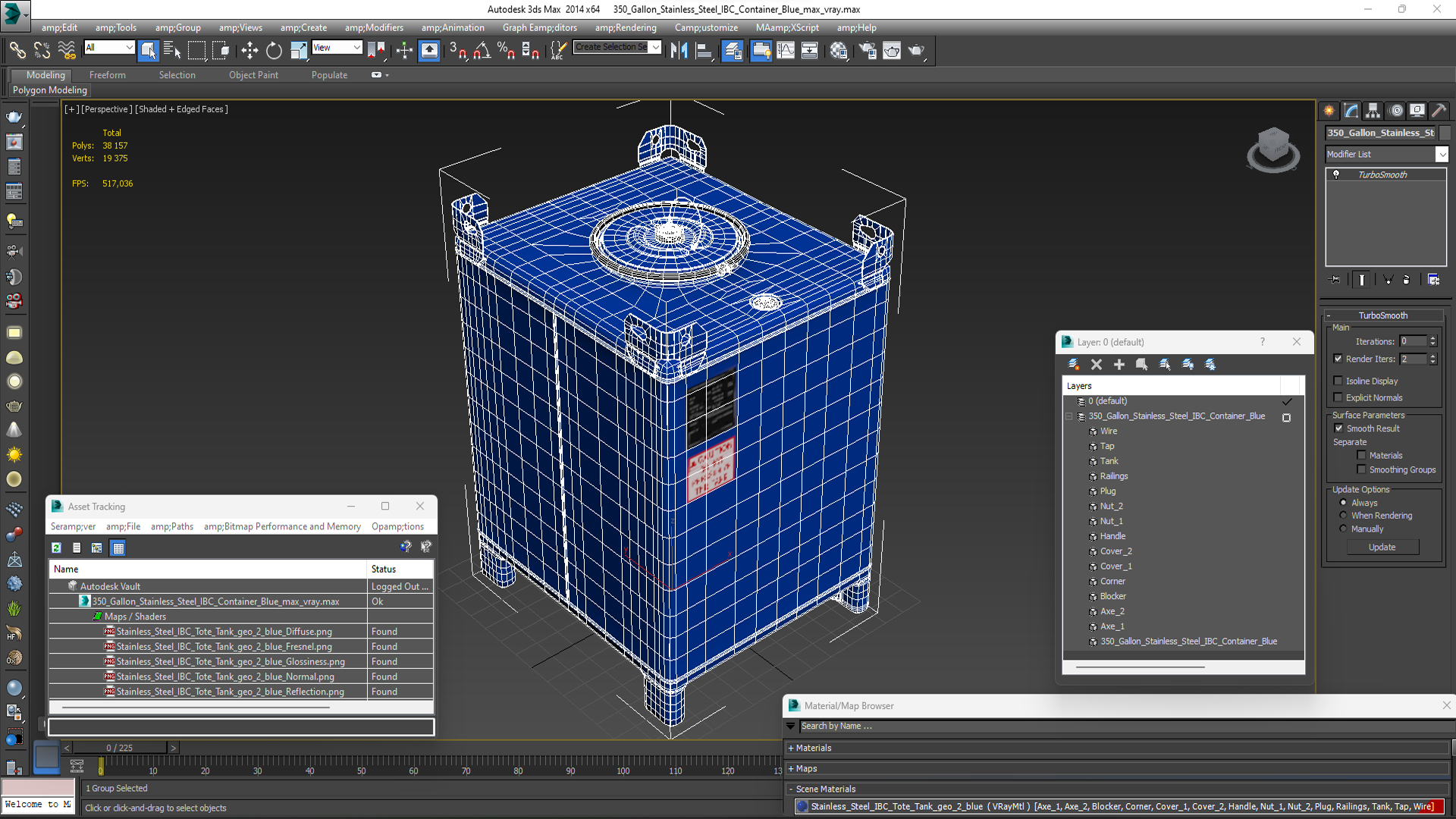Select the Manually update radio button
Screen dimensions: 1456x819
pos(1343,529)
